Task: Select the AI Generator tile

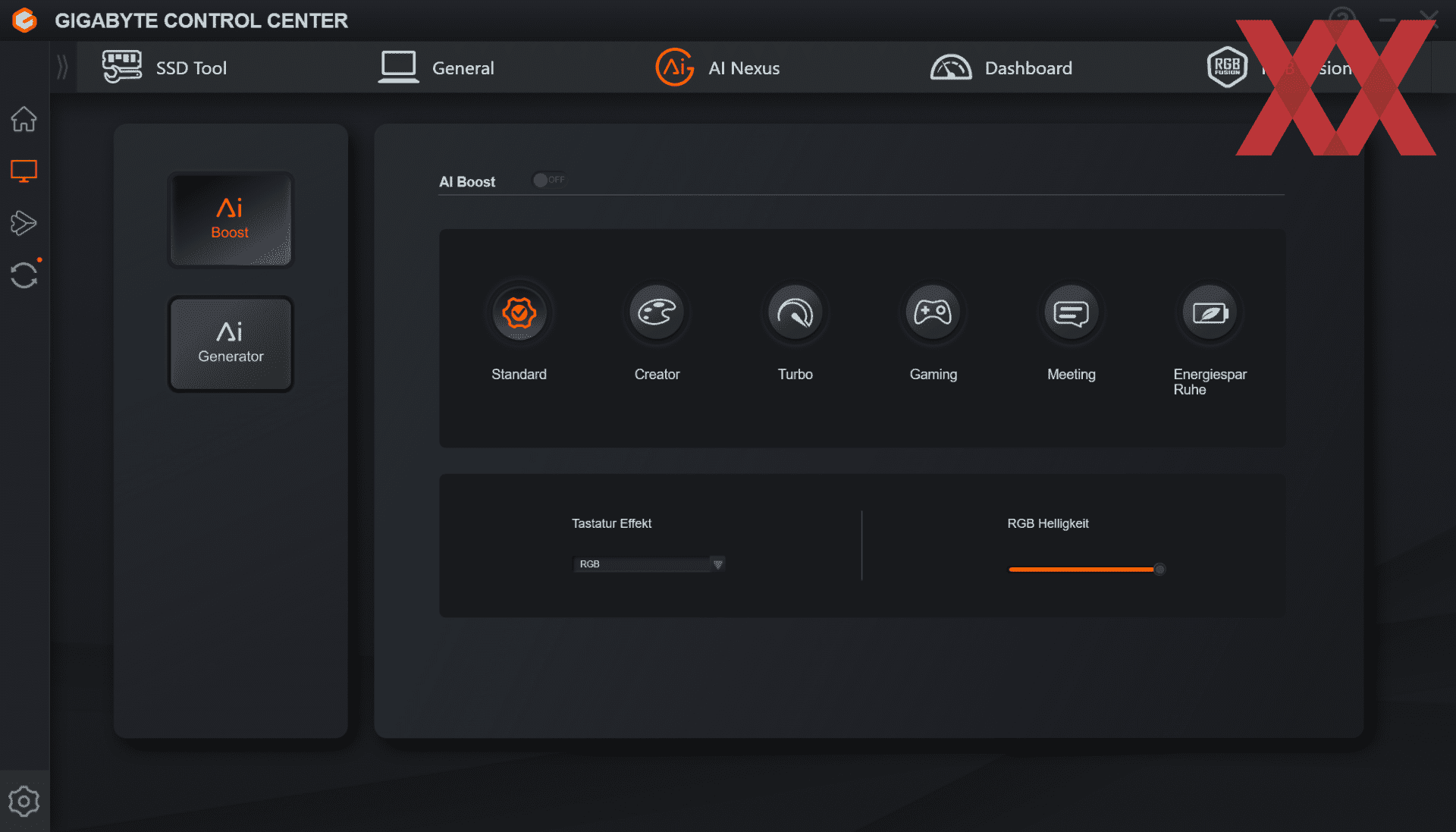Action: click(x=231, y=344)
